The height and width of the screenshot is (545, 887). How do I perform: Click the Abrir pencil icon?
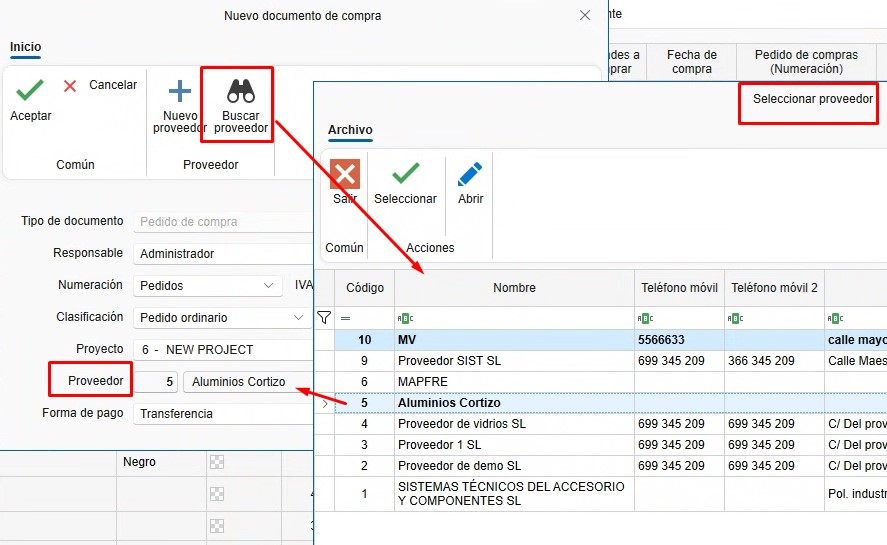(470, 174)
